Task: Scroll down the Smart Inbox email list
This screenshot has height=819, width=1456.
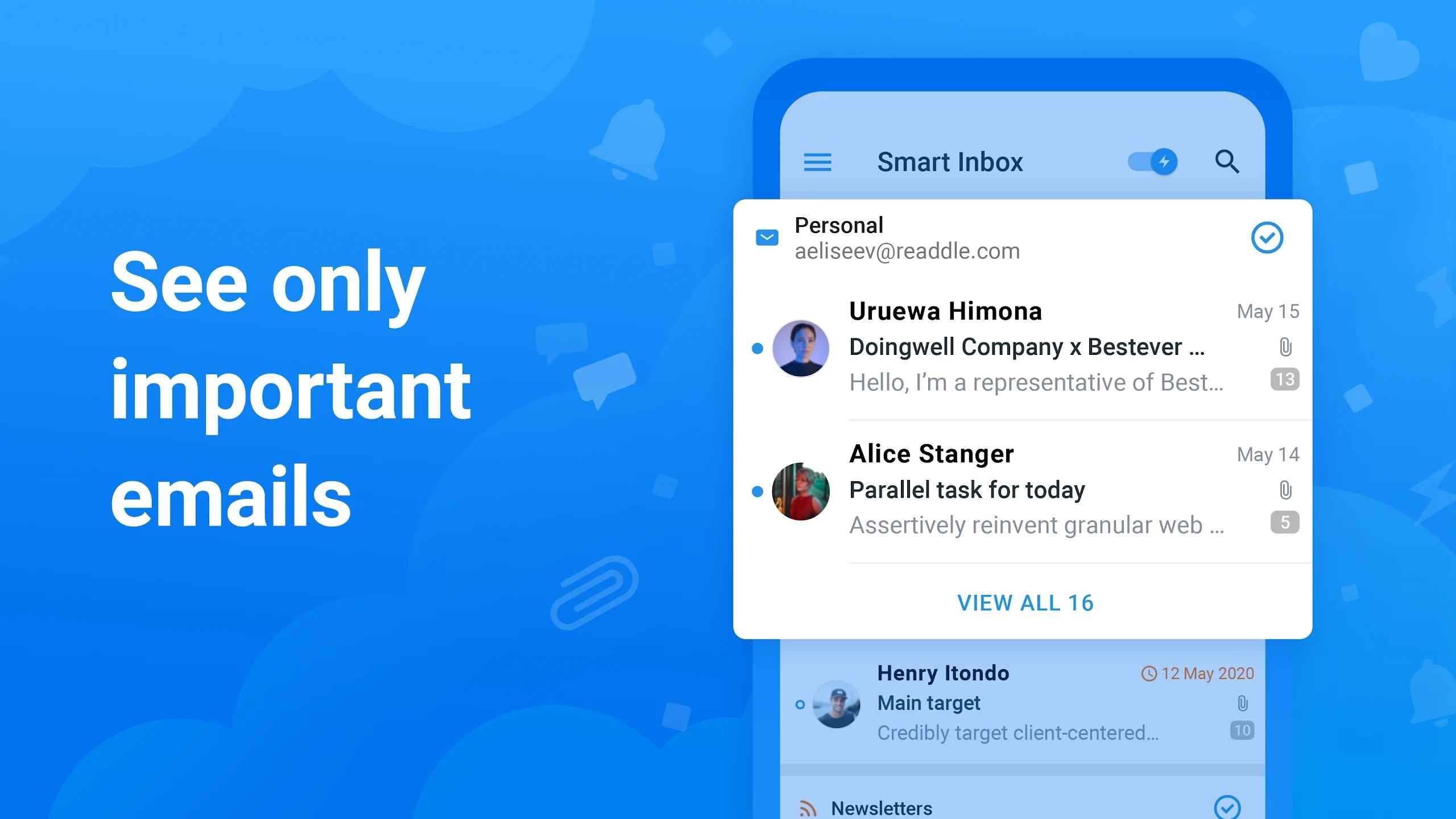Action: pos(1024,602)
